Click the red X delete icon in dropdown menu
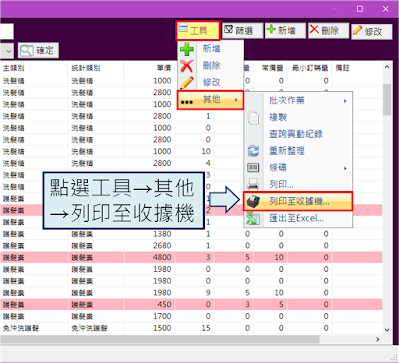The height and width of the screenshot is (363, 399). pos(187,66)
